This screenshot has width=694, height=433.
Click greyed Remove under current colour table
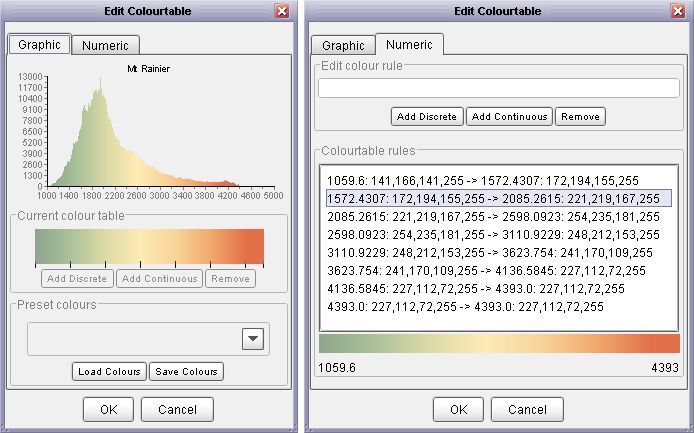[x=230, y=278]
